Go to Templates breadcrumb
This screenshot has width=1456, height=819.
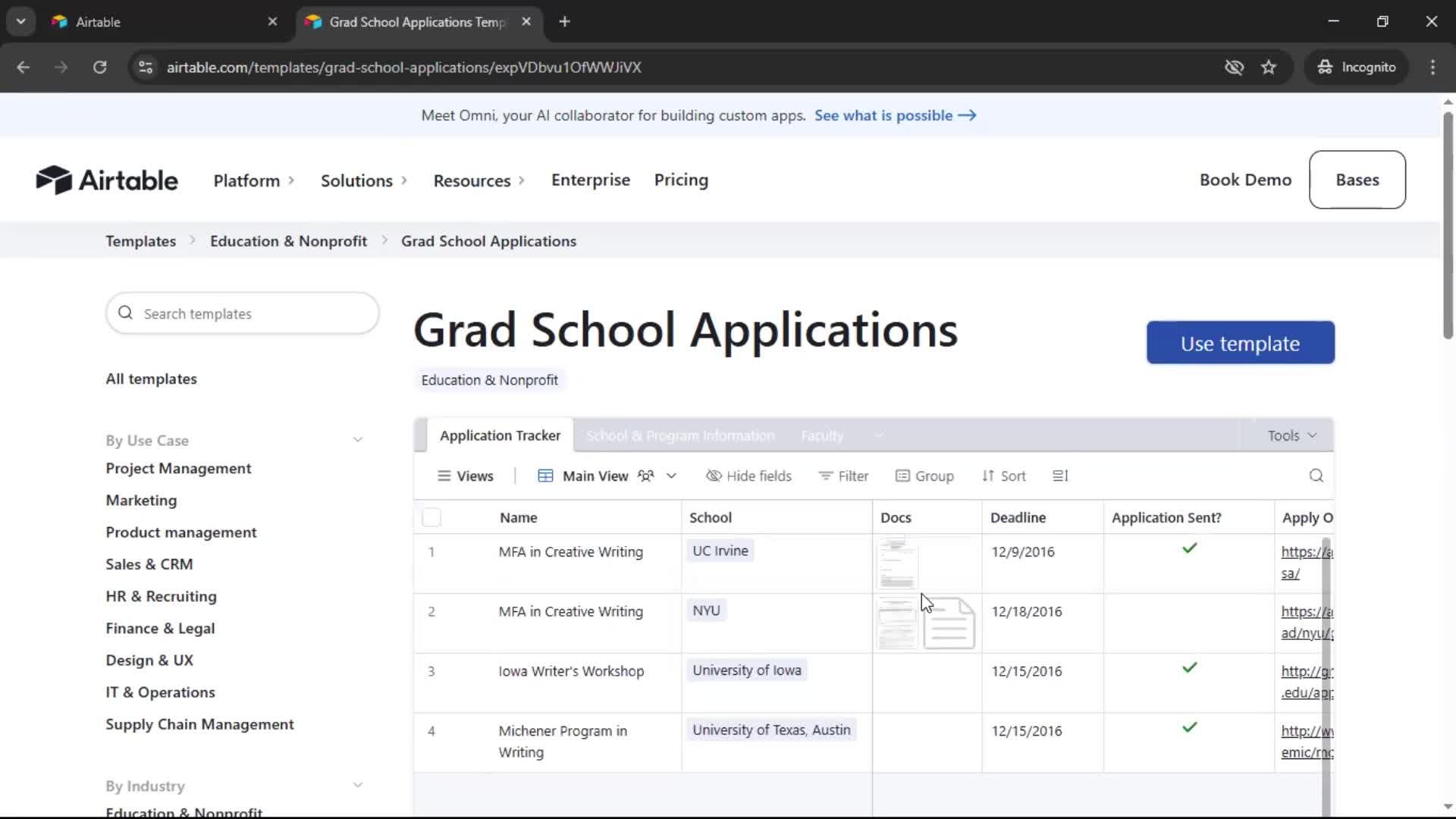(x=140, y=241)
